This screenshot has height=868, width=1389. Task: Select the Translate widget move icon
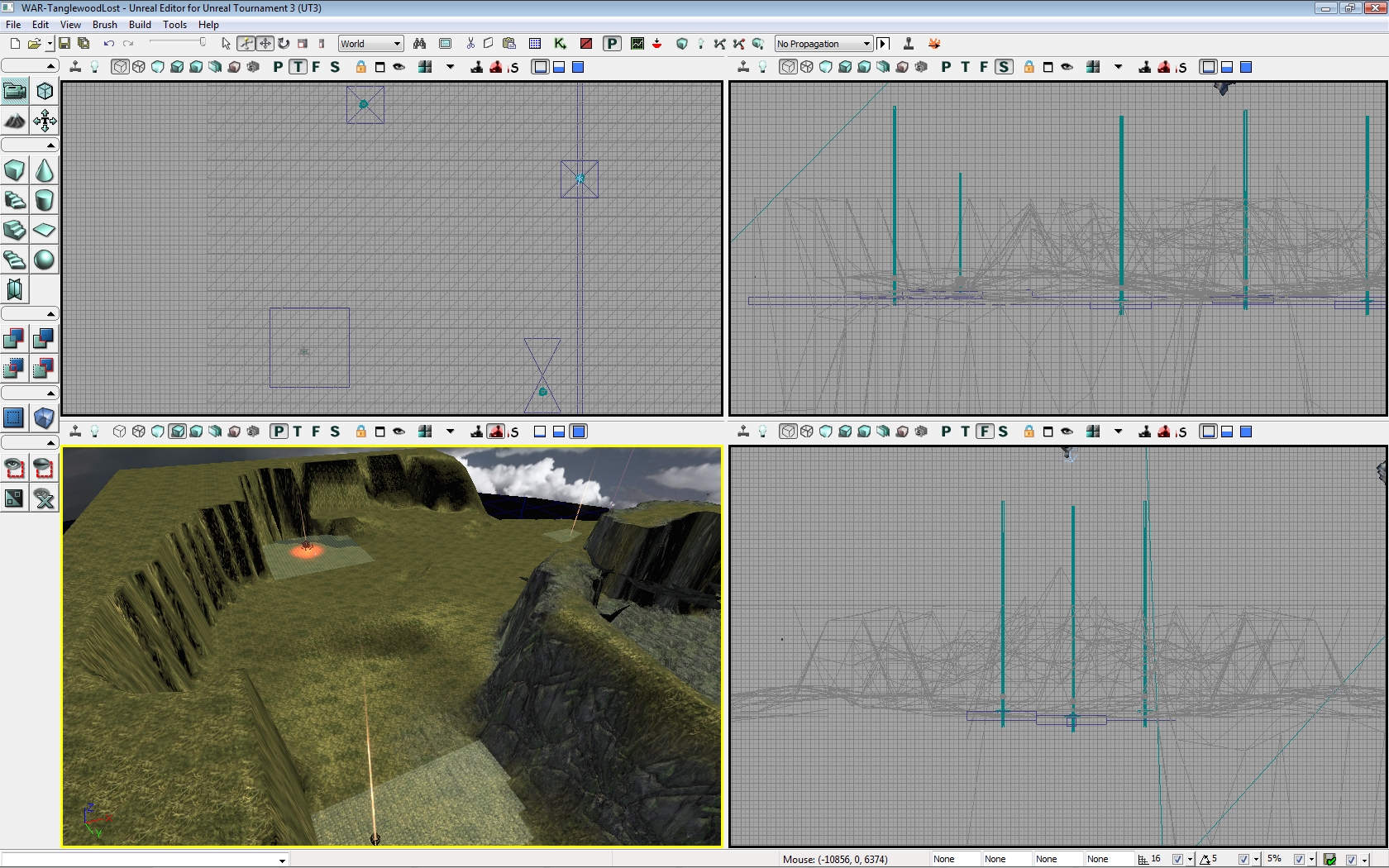(x=265, y=44)
